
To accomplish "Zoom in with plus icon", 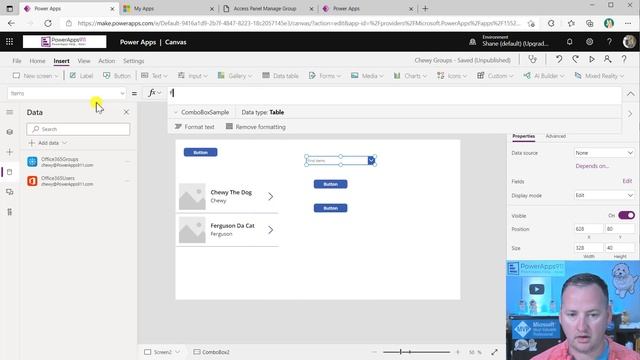I will click(458, 352).
